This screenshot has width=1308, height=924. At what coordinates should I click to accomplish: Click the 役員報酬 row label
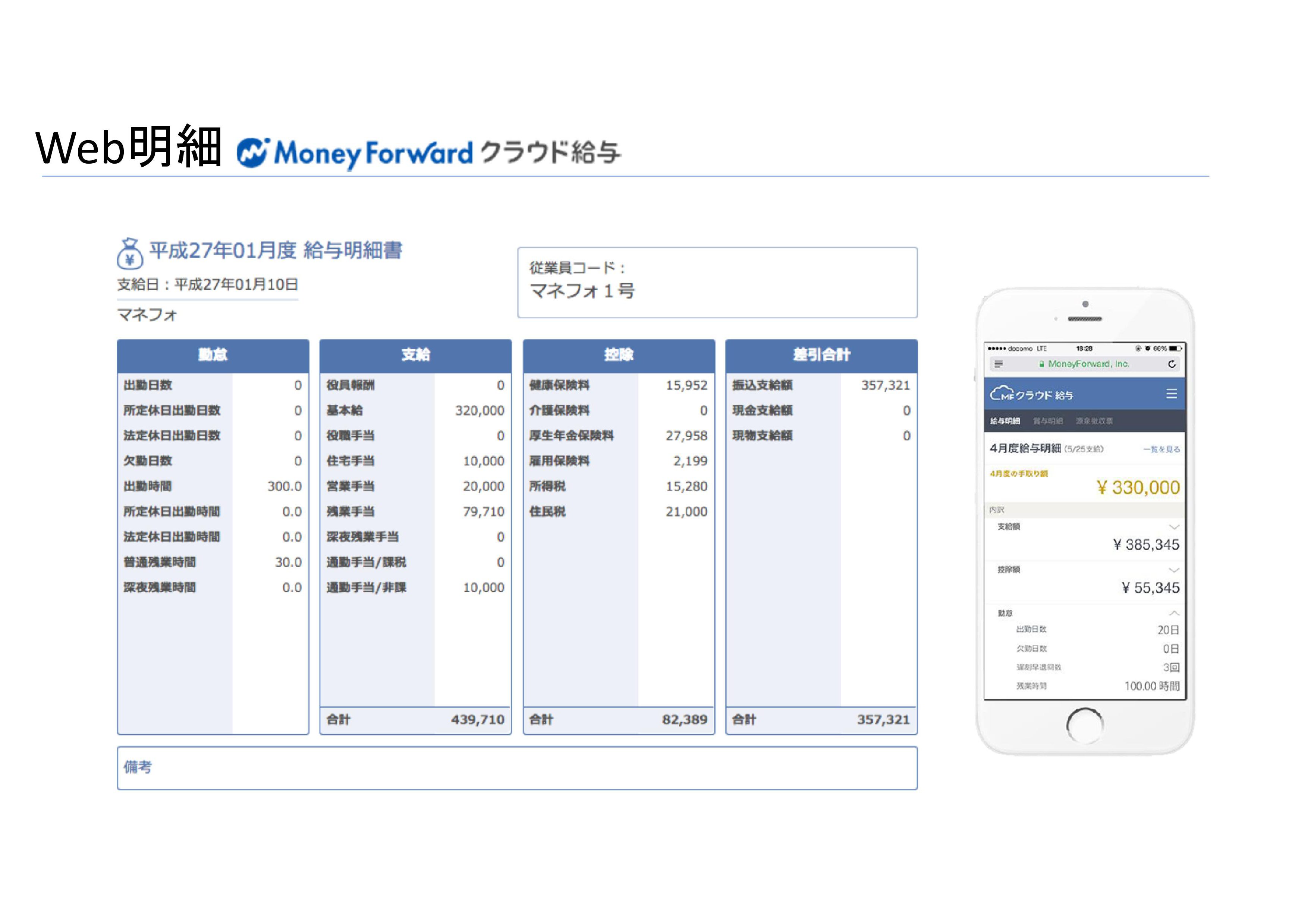(x=350, y=385)
